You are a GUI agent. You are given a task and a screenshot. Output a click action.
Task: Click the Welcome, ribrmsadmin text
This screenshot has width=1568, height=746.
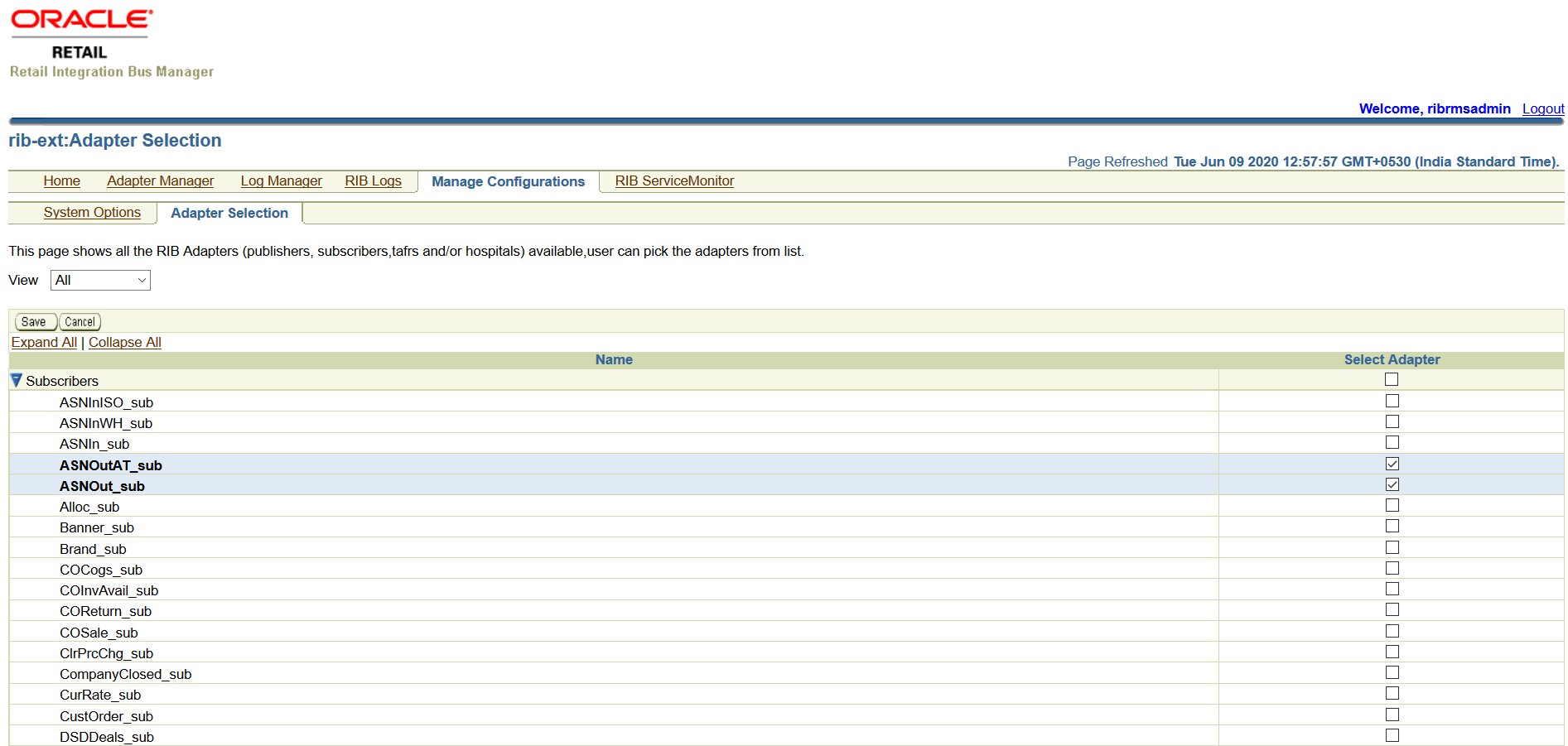pos(1435,108)
